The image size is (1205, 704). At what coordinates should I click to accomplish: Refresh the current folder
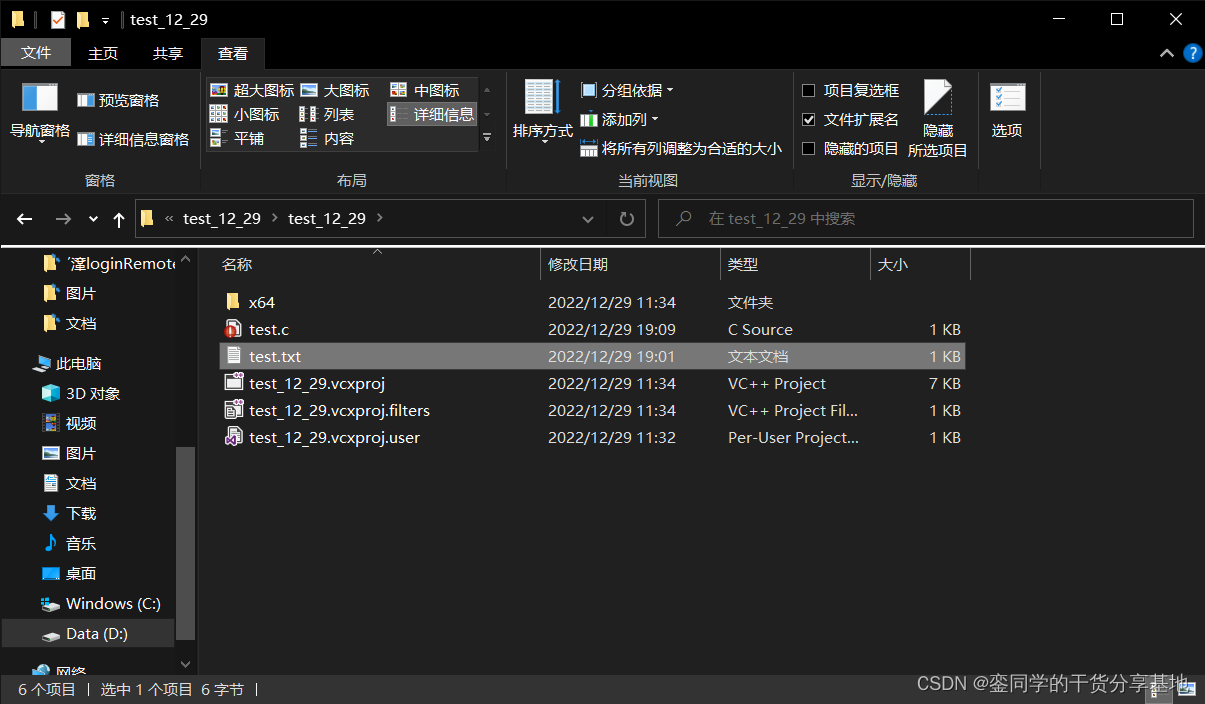click(627, 218)
